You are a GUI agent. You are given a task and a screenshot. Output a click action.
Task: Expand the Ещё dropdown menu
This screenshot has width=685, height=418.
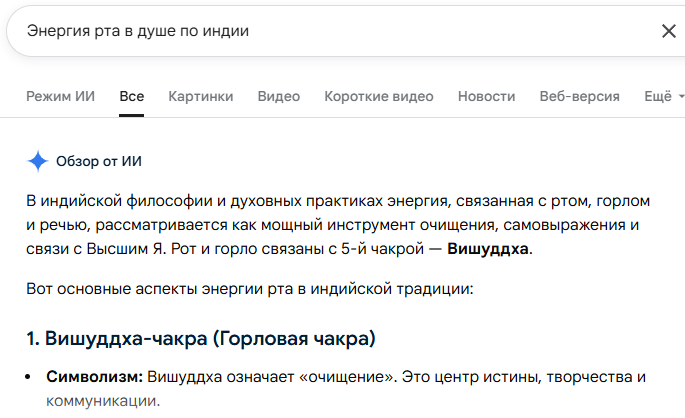pos(663,97)
